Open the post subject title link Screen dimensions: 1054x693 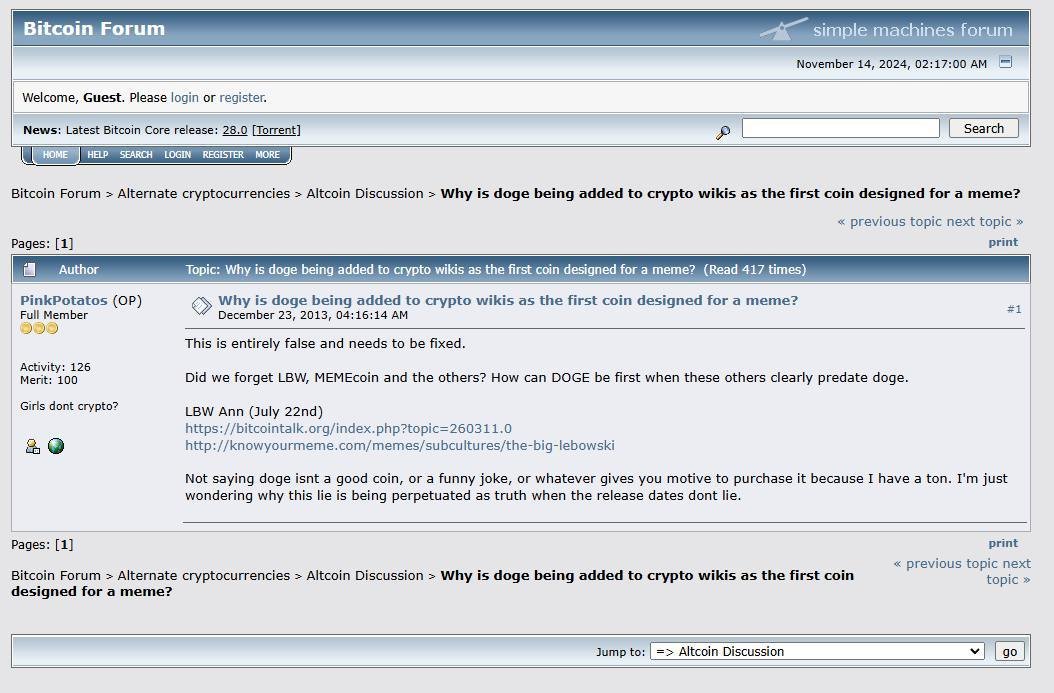[508, 300]
